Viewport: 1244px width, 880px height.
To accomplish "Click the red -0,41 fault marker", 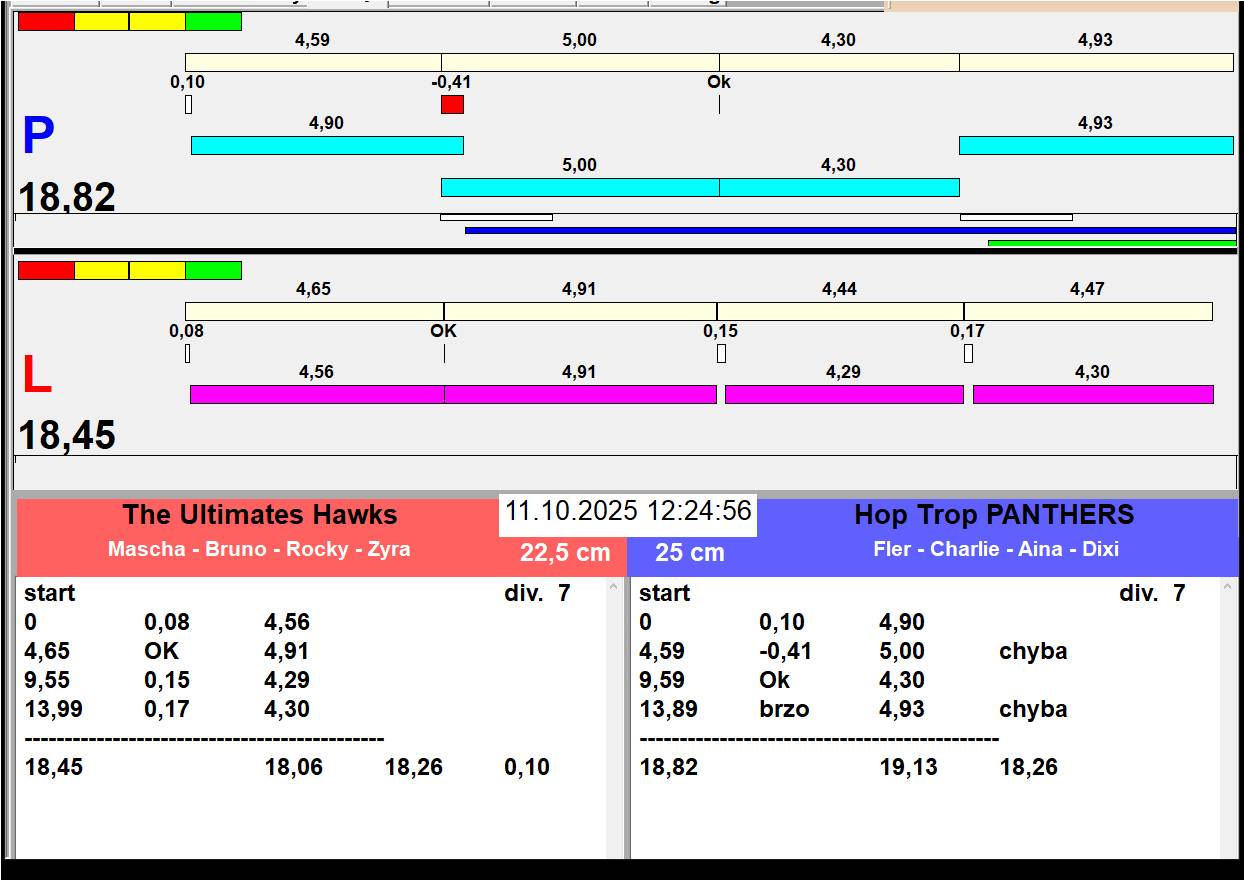I will coord(452,104).
